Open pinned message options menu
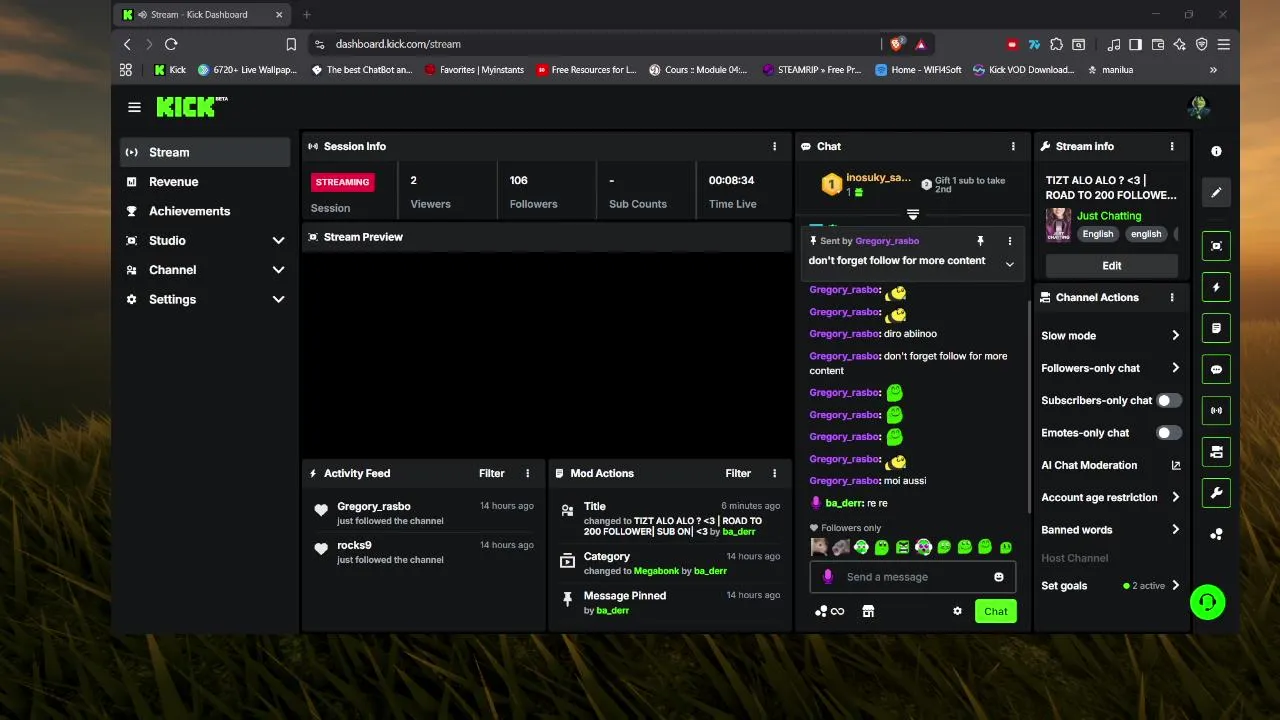The width and height of the screenshot is (1280, 720). pos(1010,241)
